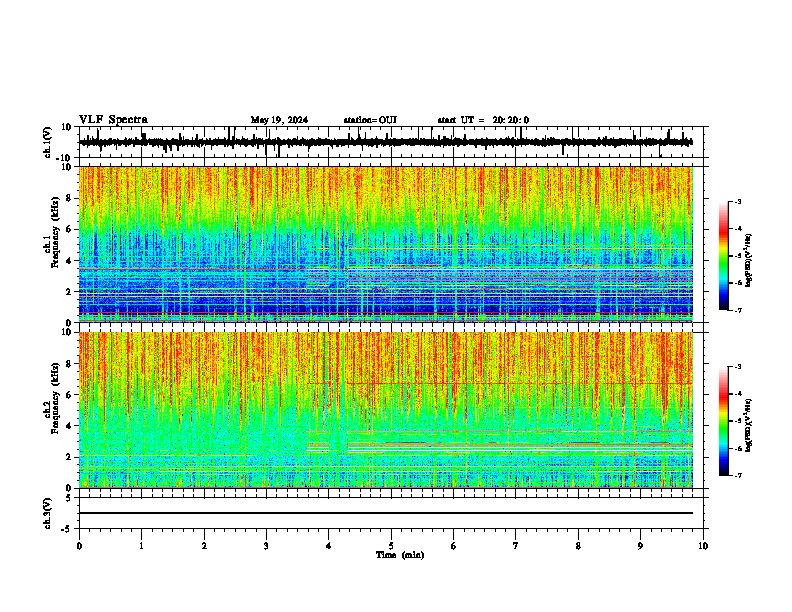
Task: Click time axis tick label '9'
Action: pyautogui.click(x=640, y=546)
